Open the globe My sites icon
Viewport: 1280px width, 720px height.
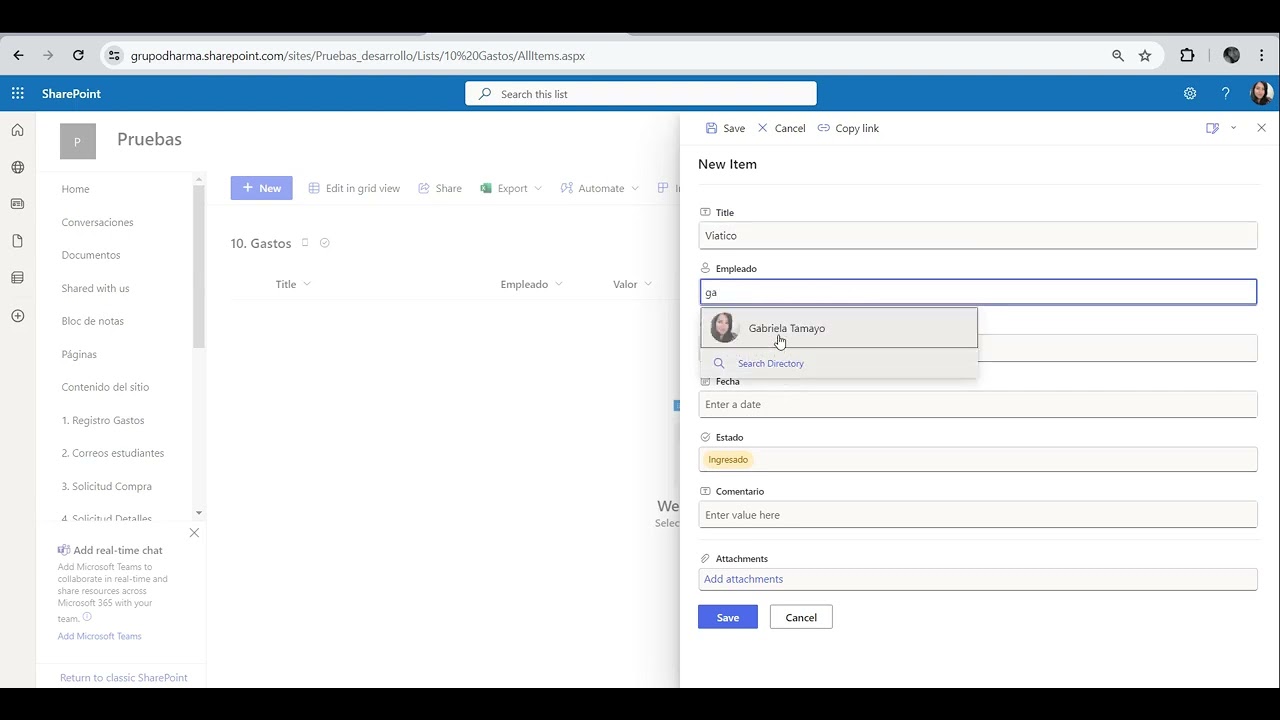17,167
